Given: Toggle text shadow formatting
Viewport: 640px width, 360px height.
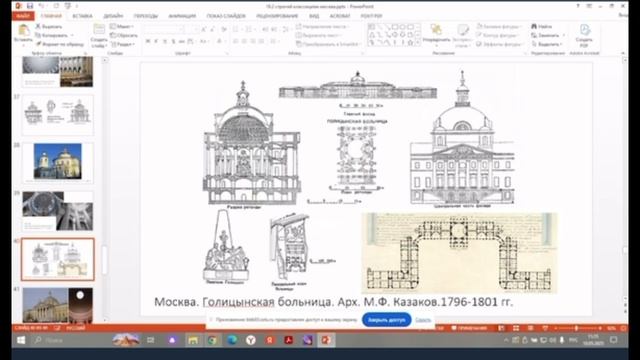Looking at the screenshot, I should pyautogui.click(x=173, y=41).
